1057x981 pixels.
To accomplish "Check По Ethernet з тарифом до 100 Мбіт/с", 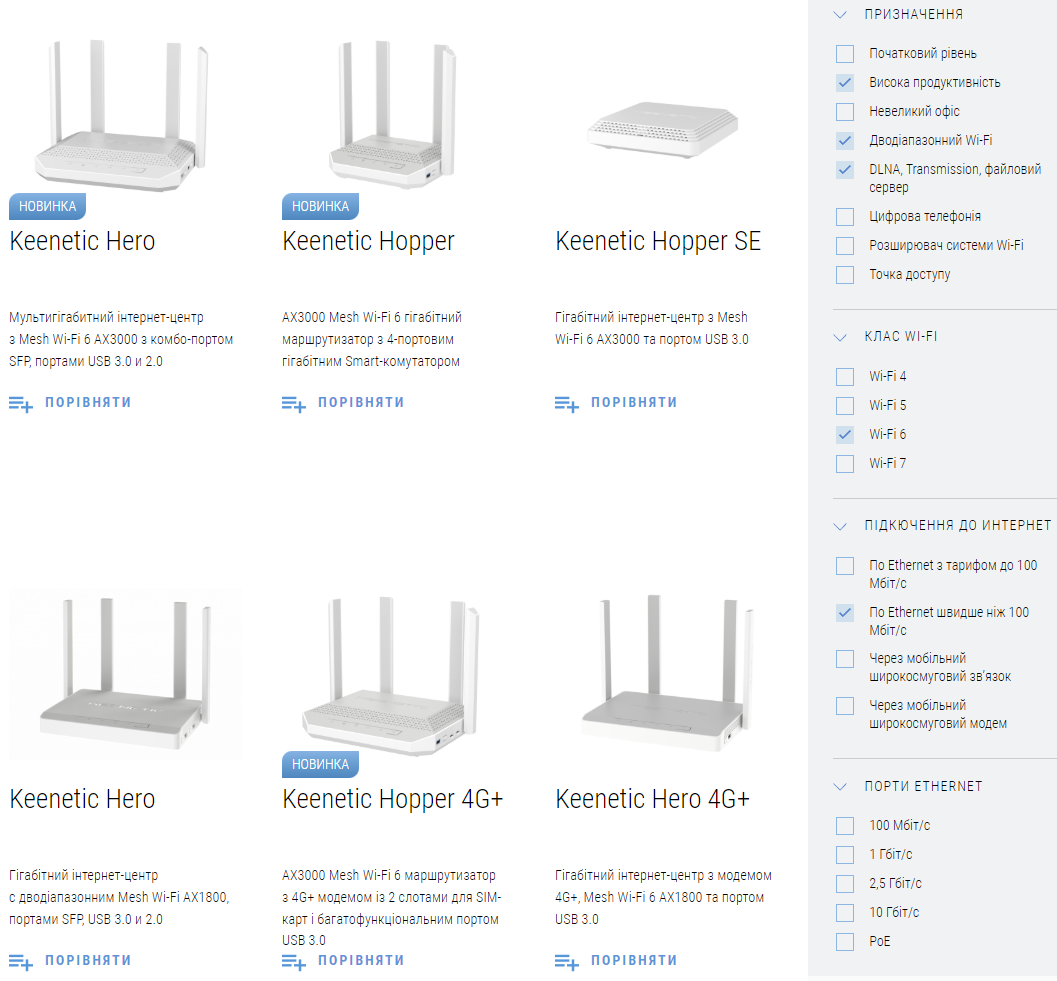I will coord(845,566).
